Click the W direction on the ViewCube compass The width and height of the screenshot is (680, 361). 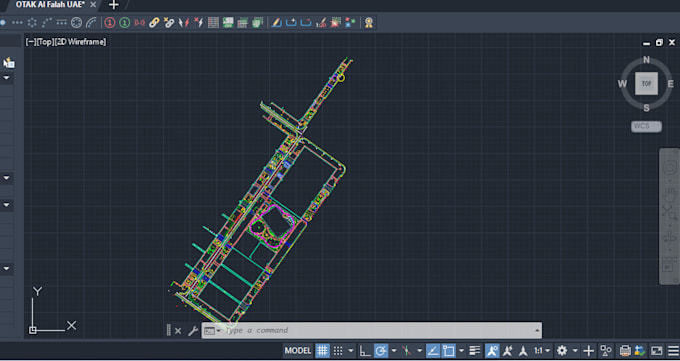[622, 84]
